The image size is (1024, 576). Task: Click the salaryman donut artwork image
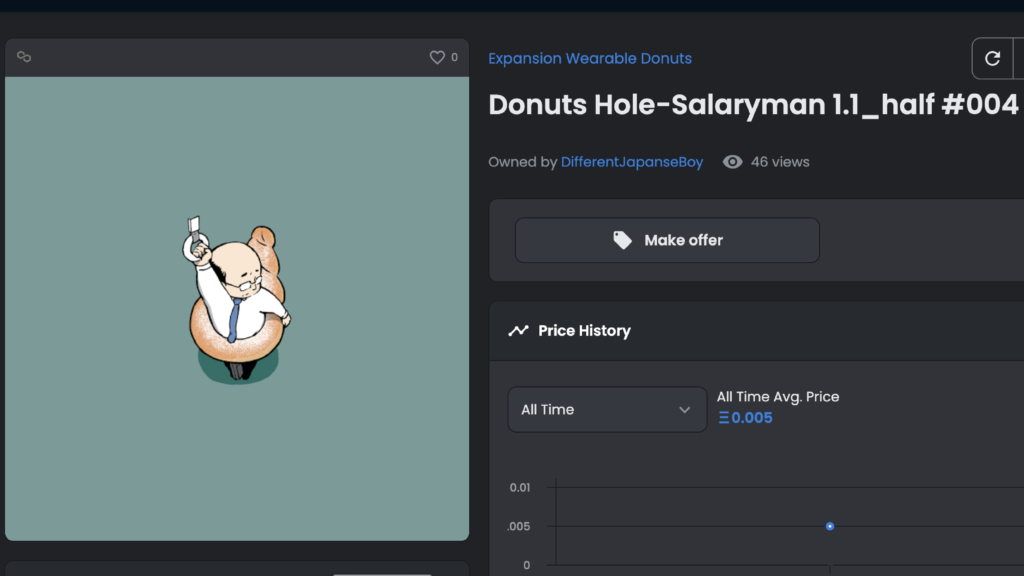[237, 308]
